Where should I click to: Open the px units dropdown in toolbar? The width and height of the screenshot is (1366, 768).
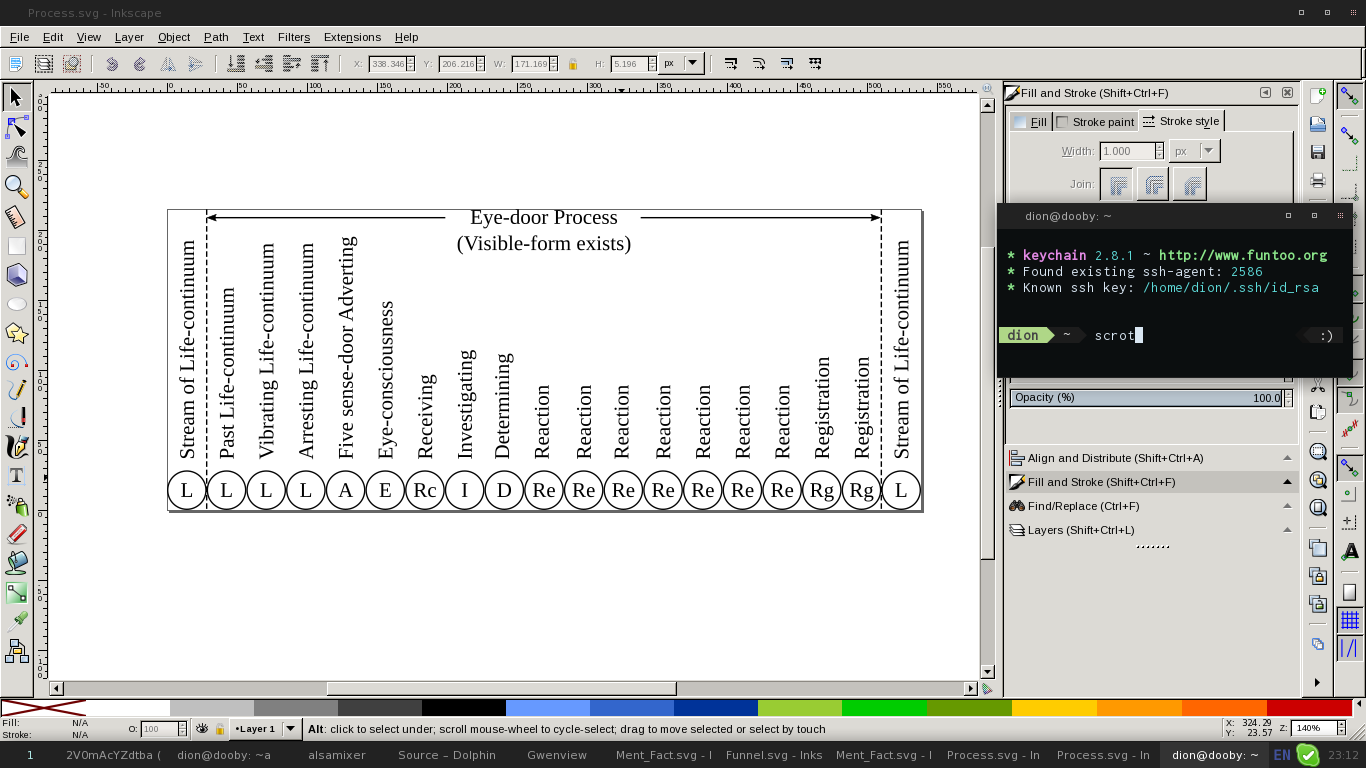pos(682,63)
